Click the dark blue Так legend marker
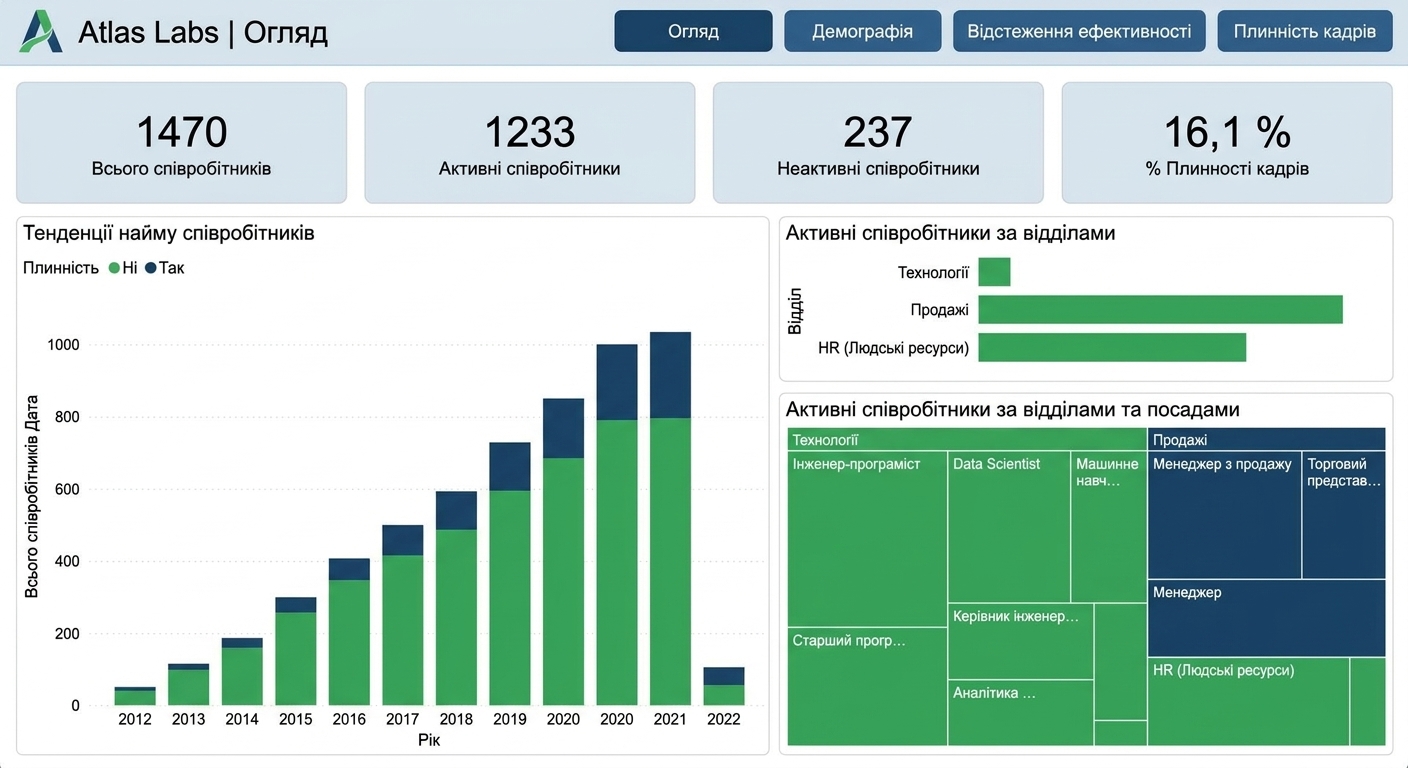 pos(151,268)
